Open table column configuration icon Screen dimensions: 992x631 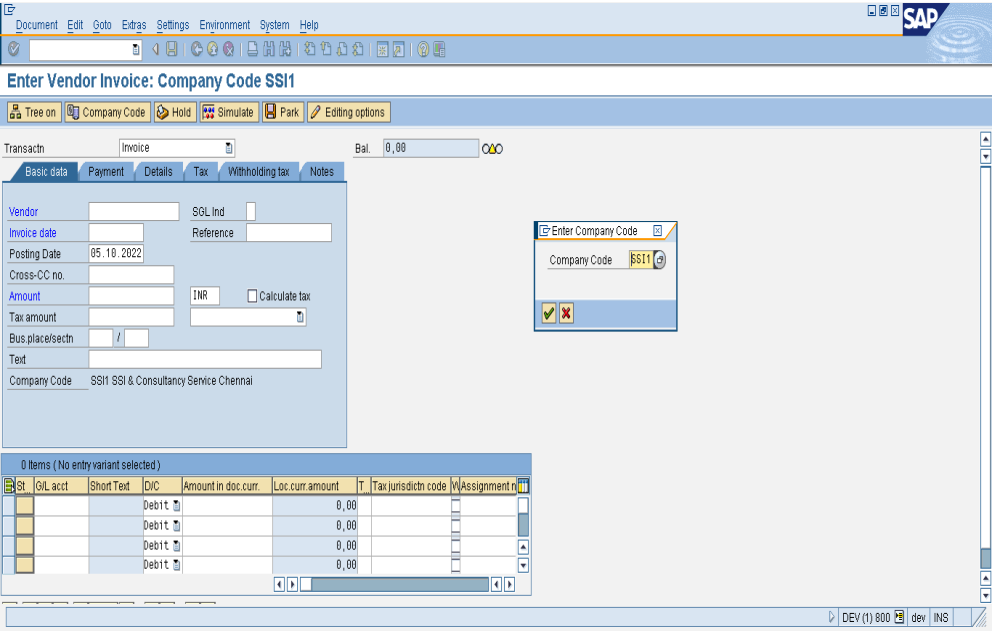tap(523, 486)
